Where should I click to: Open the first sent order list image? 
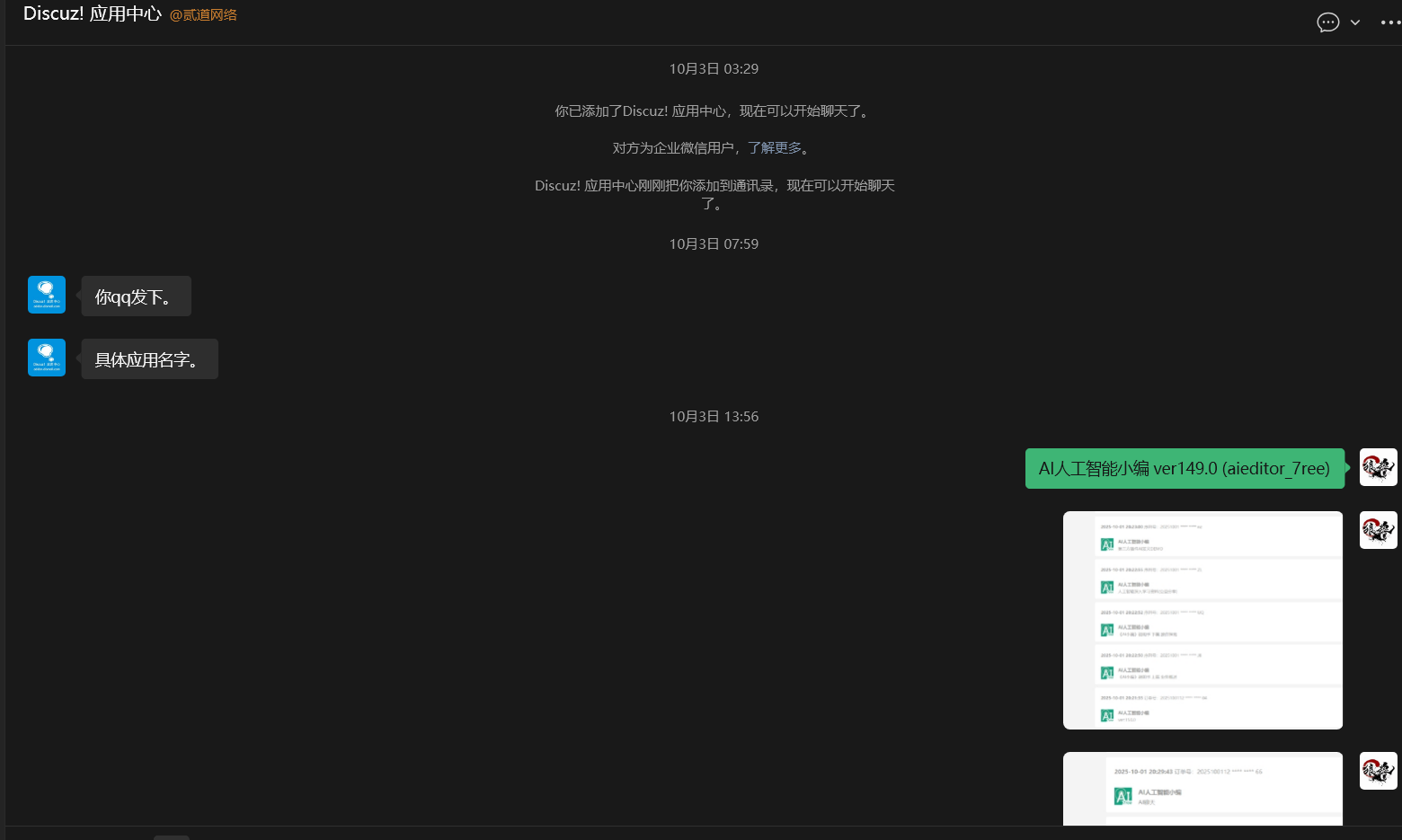point(1202,620)
